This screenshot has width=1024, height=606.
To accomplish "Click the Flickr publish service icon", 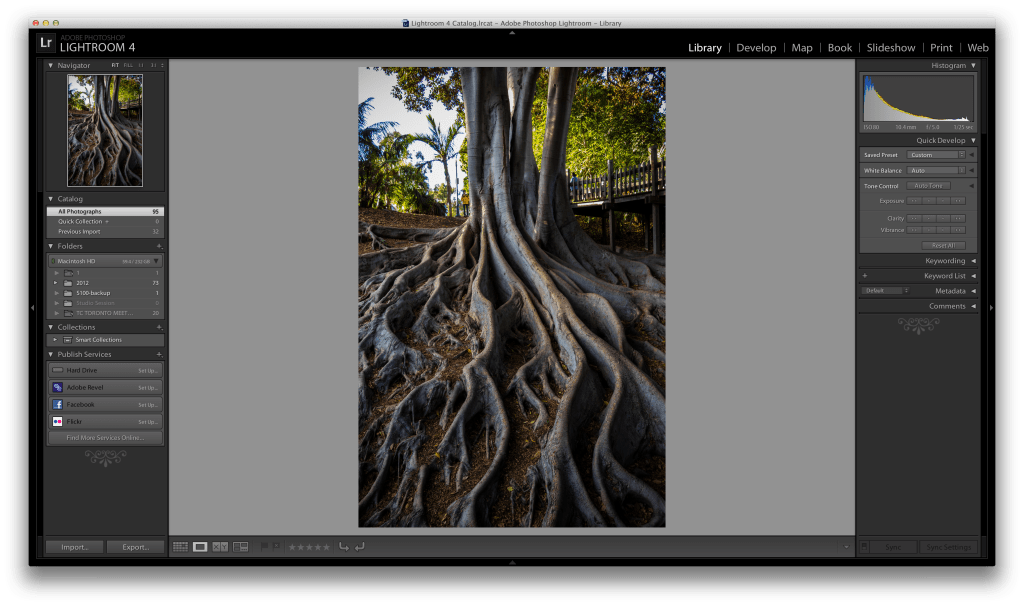I will click(57, 422).
